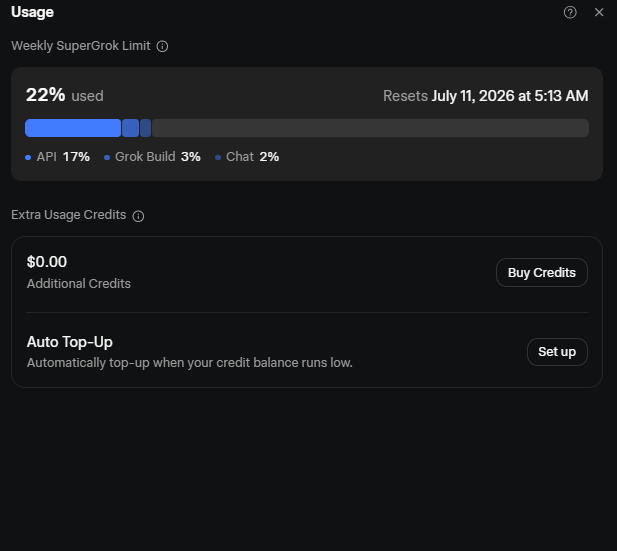
Task: Click the Chat legend dot
Action: pyautogui.click(x=218, y=157)
